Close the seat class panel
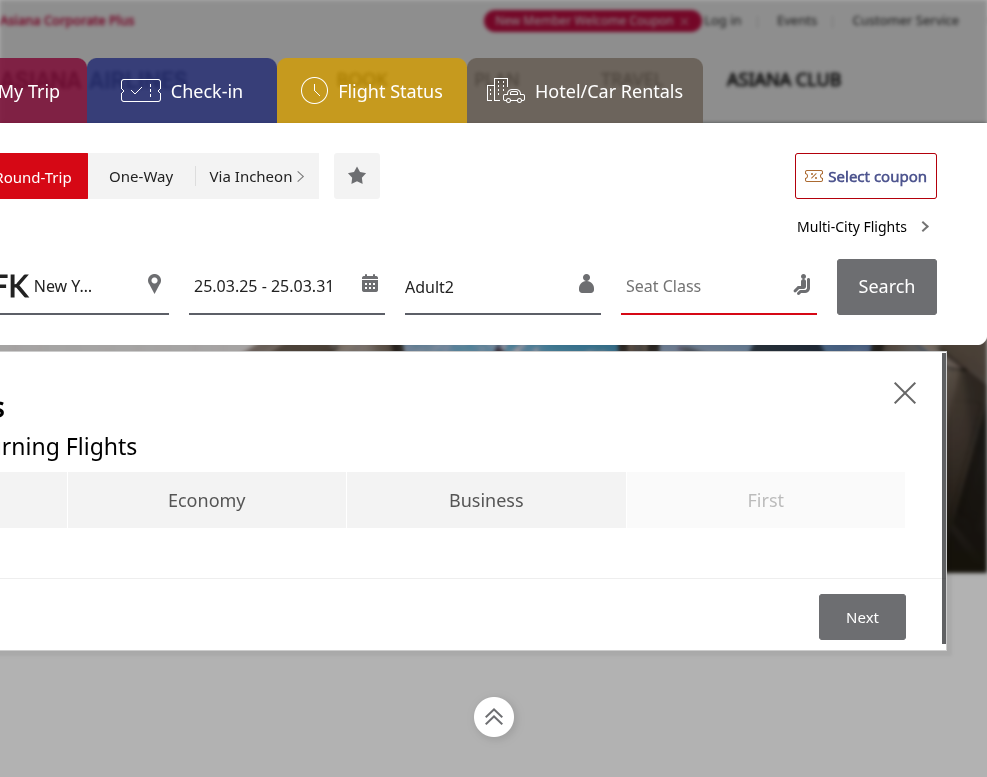This screenshot has width=987, height=777. point(905,393)
